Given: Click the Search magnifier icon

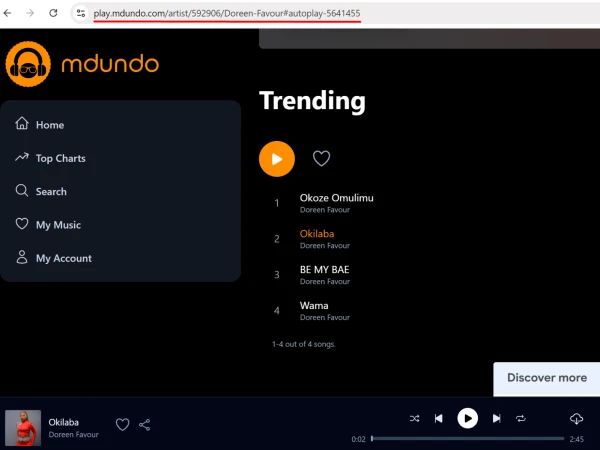Looking at the screenshot, I should [22, 190].
